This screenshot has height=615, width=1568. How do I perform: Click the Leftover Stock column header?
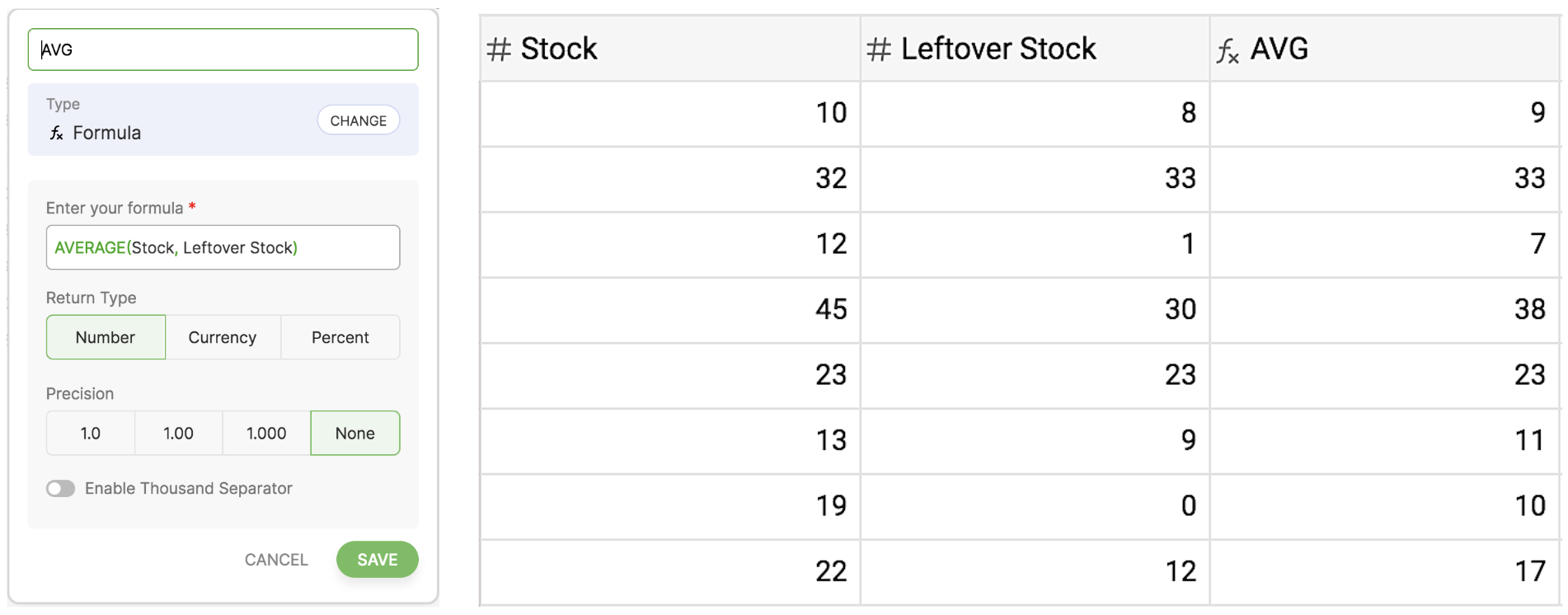tap(998, 49)
